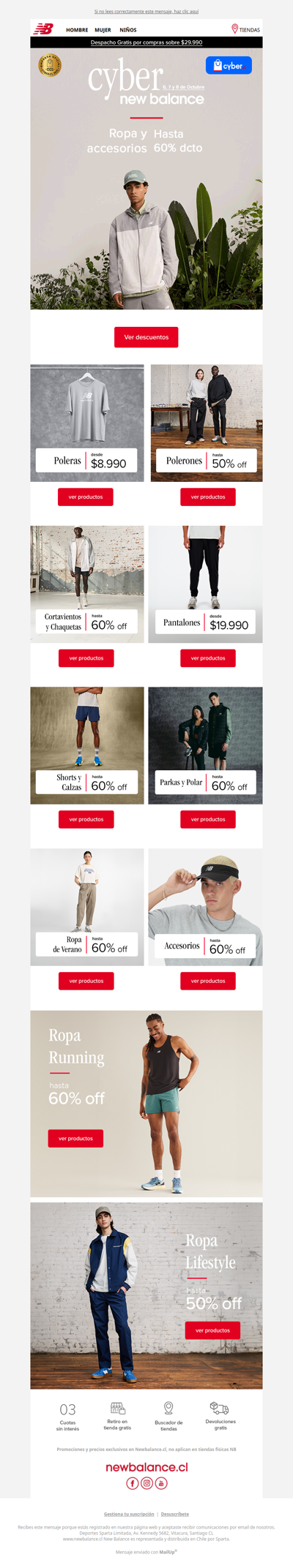The width and height of the screenshot is (293, 1568).
Task: Click ver productos under Poleras
Action: coord(86,497)
